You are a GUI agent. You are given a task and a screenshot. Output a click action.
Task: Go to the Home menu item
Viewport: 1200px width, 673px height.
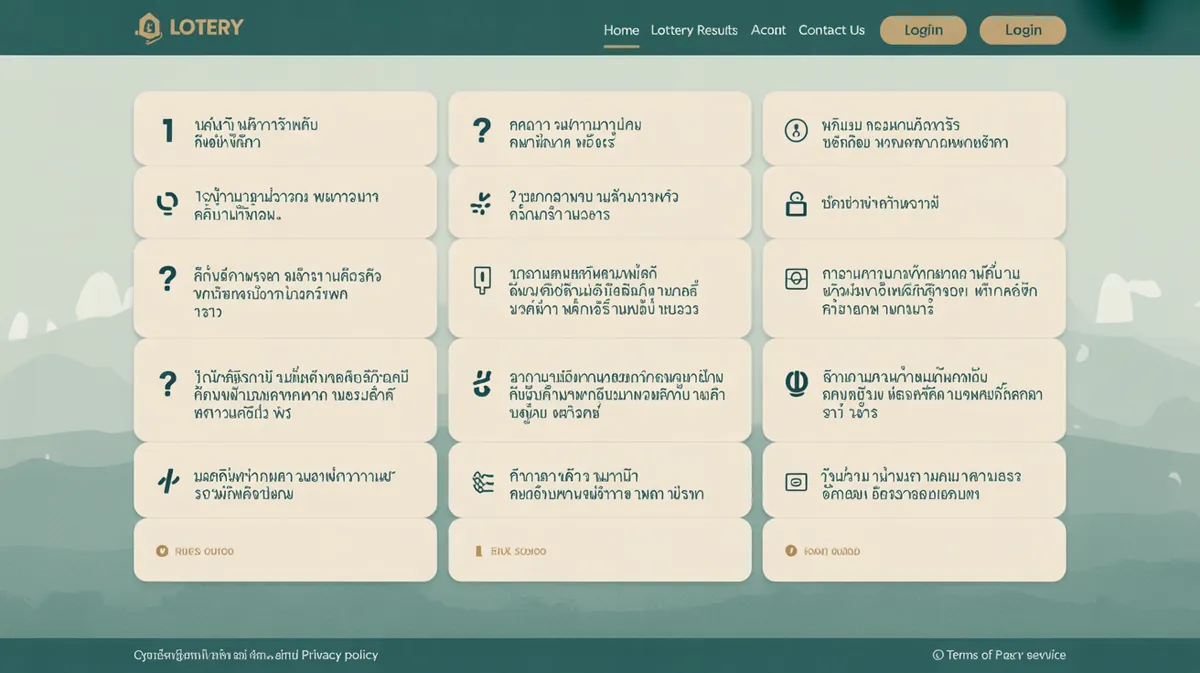point(621,30)
